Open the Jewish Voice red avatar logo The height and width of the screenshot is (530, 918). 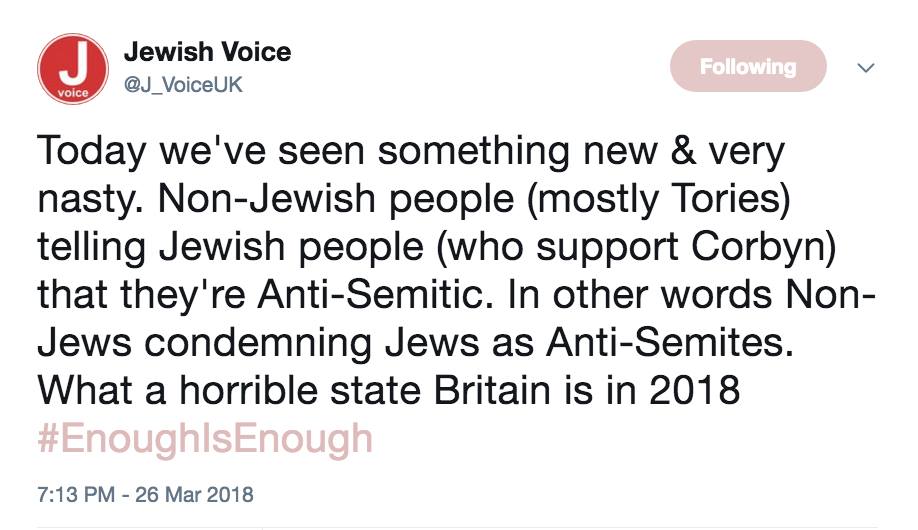(x=73, y=69)
